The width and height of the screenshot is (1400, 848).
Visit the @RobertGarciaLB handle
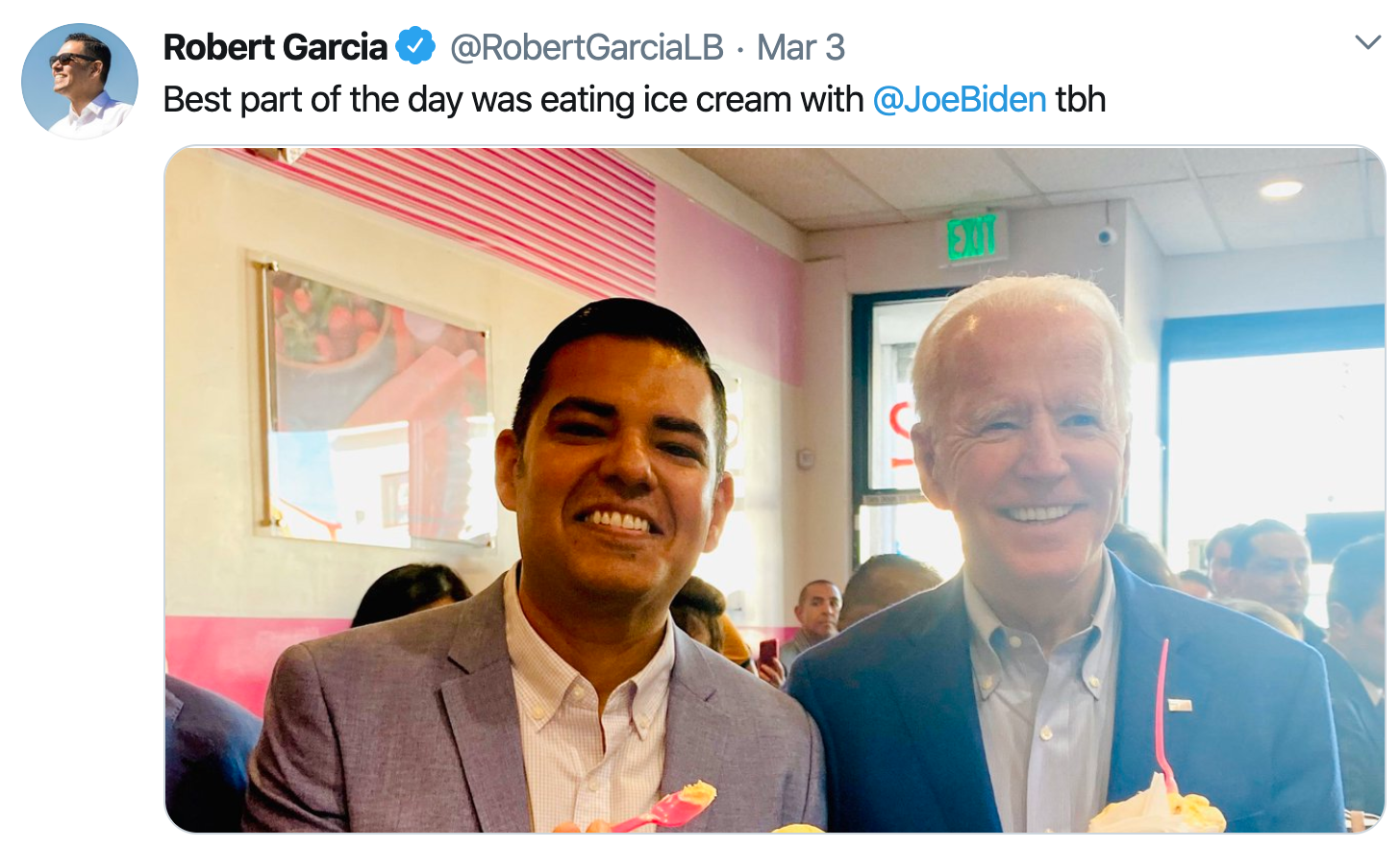587,47
